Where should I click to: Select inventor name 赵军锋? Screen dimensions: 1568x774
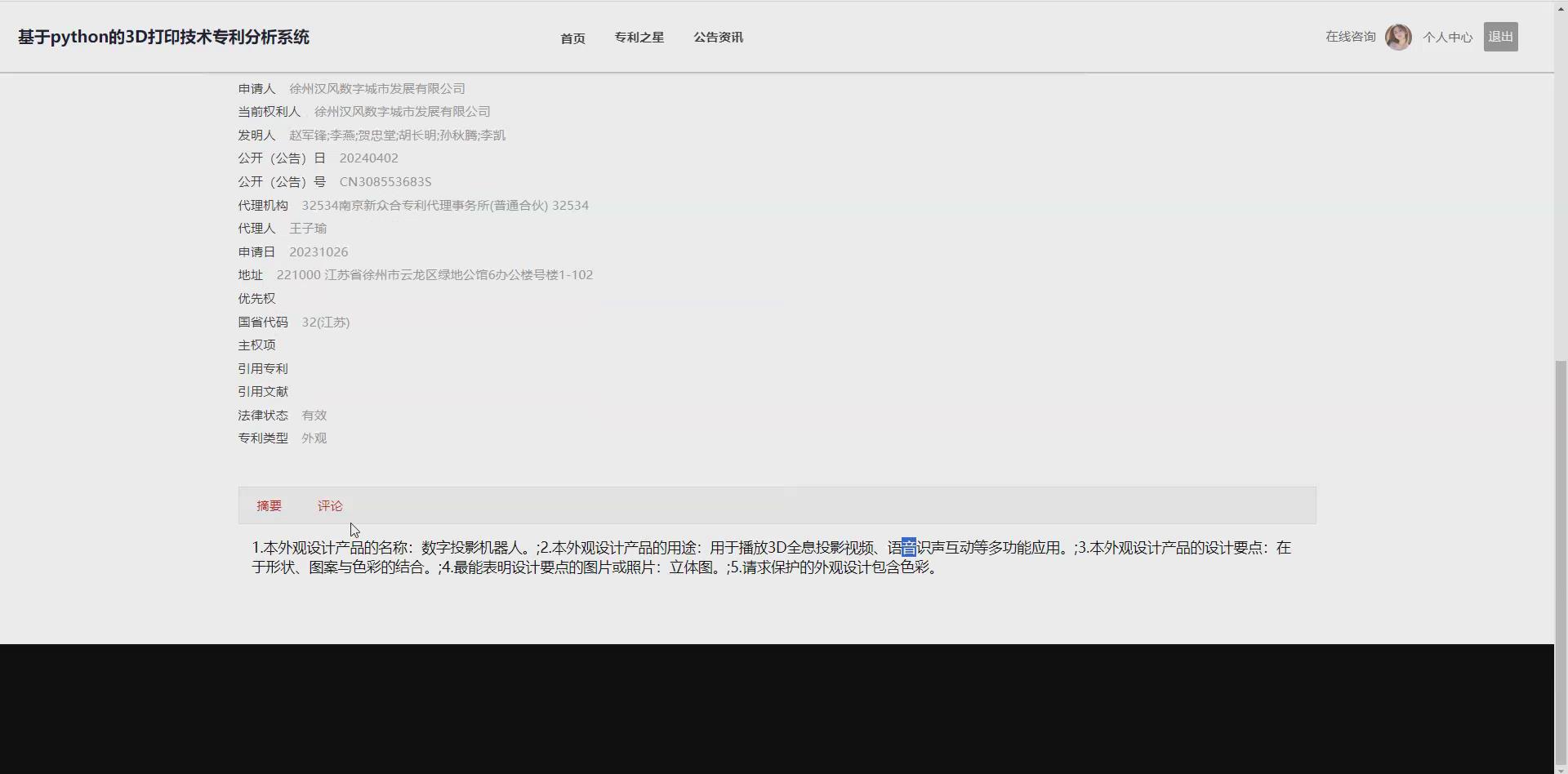pyautogui.click(x=310, y=135)
